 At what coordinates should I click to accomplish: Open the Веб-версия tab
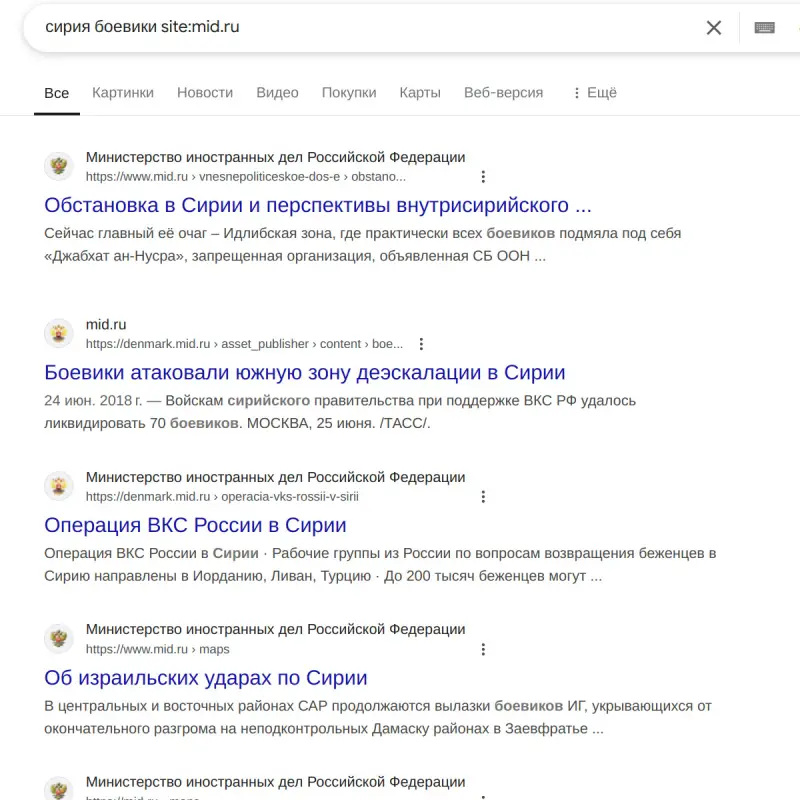pos(503,93)
